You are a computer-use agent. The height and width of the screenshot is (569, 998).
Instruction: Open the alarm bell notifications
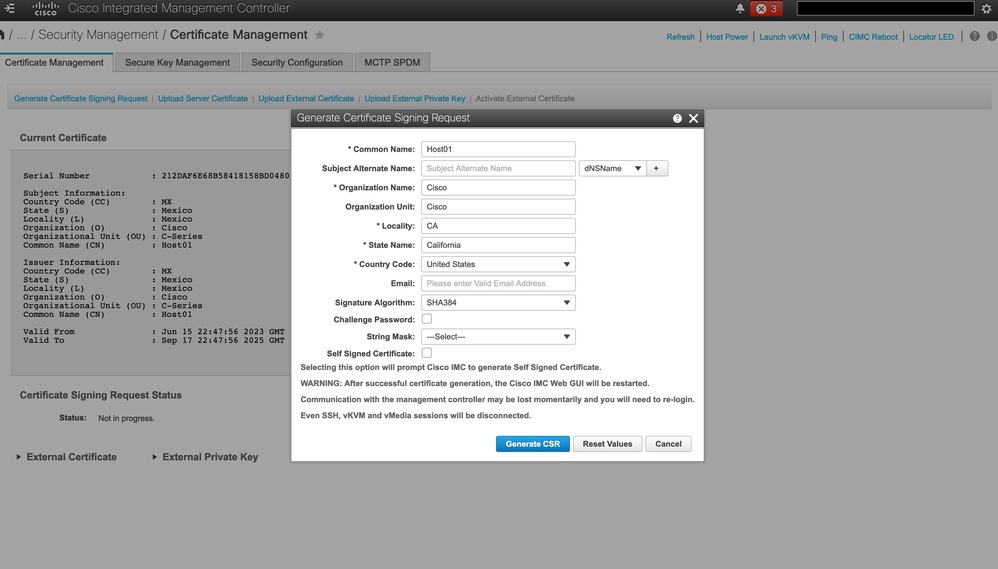[740, 8]
